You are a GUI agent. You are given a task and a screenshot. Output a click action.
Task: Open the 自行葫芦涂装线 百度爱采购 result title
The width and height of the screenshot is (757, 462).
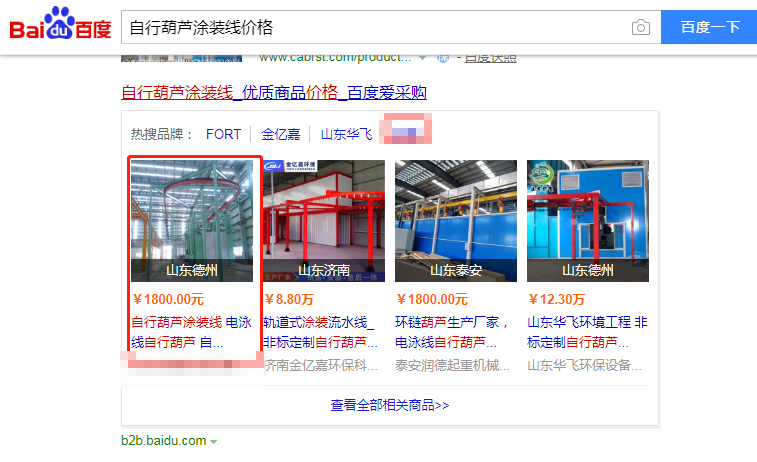click(273, 93)
